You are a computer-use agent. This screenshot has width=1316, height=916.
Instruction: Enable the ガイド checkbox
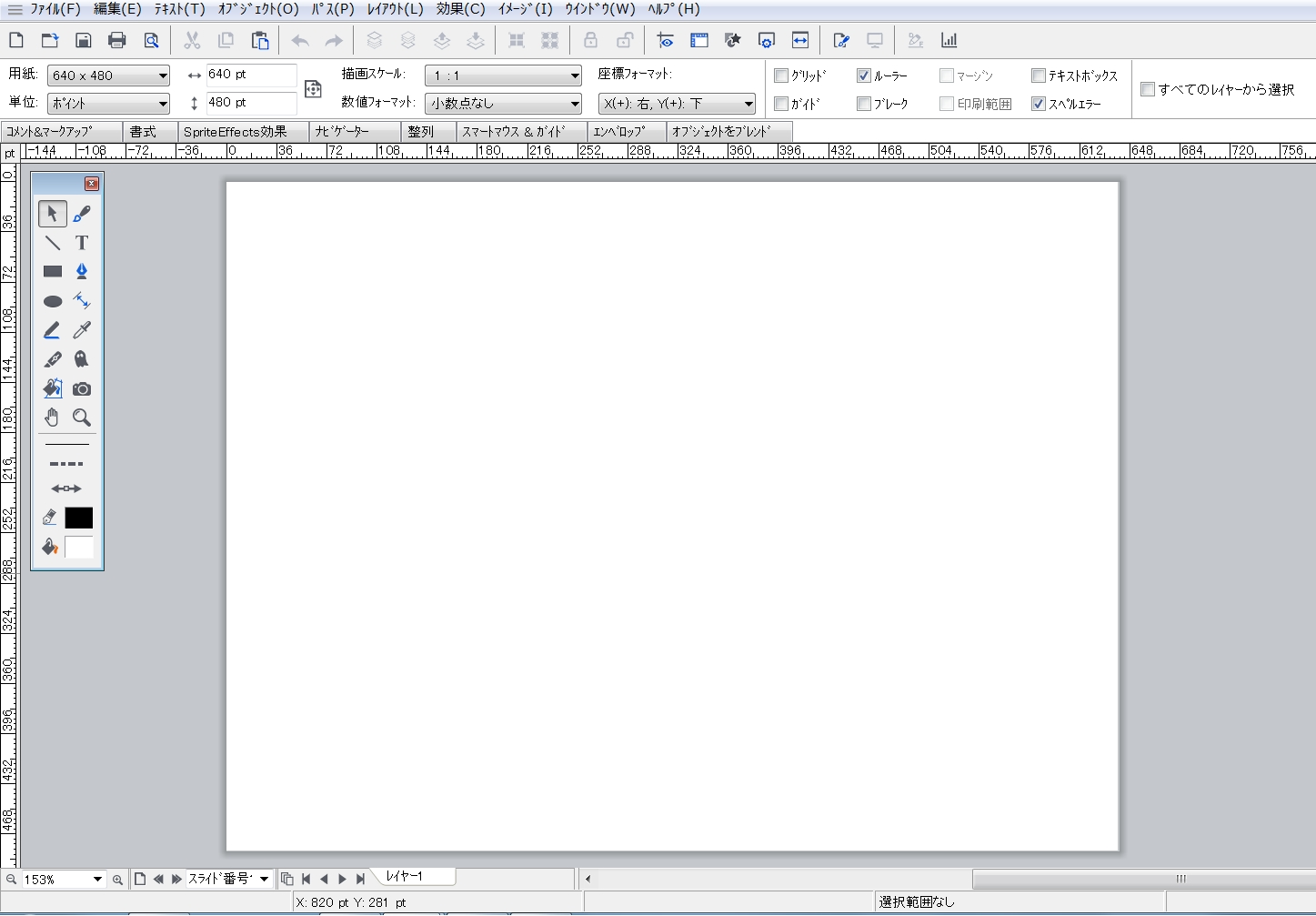click(781, 104)
